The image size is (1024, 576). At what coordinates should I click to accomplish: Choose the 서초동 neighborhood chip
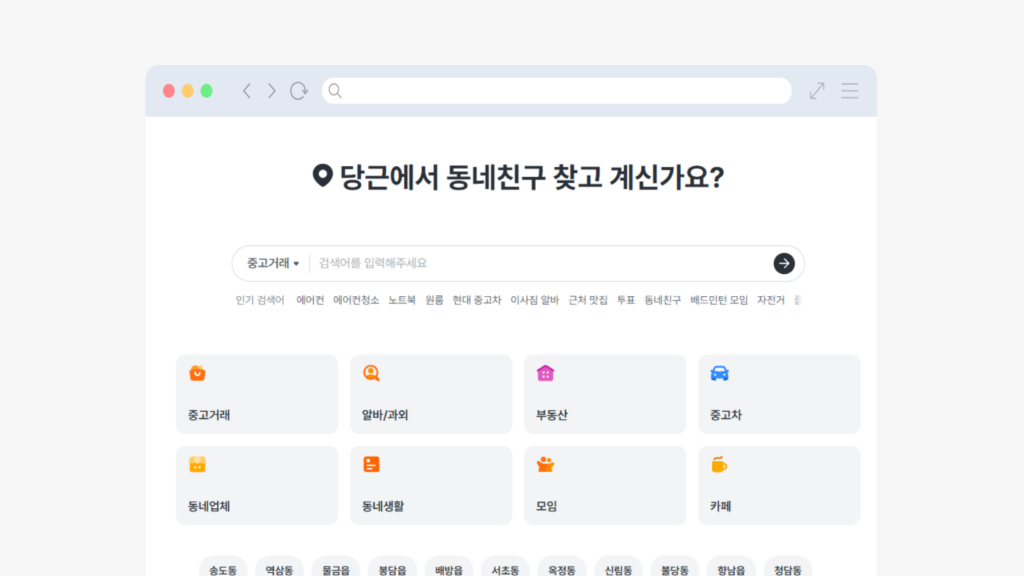click(x=505, y=568)
